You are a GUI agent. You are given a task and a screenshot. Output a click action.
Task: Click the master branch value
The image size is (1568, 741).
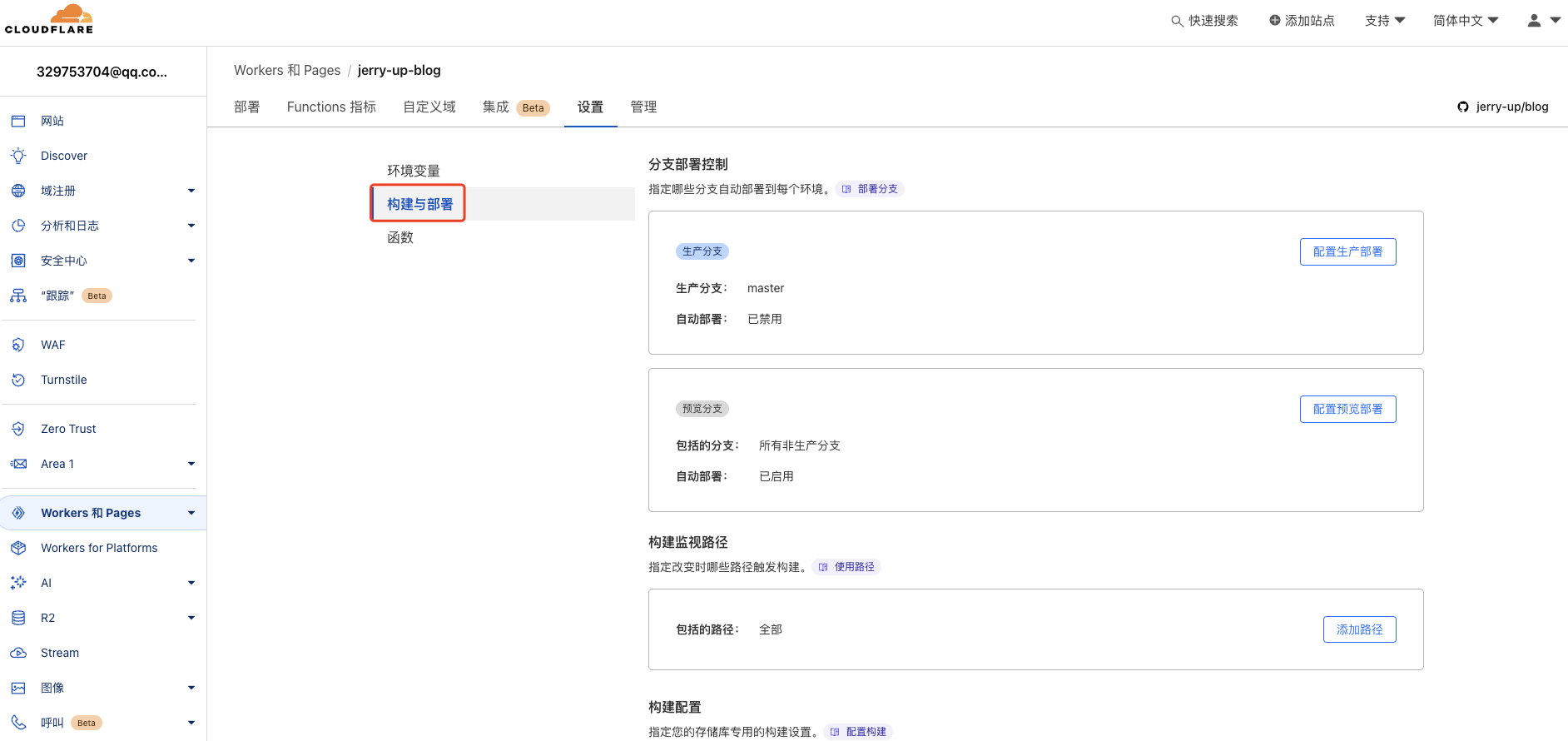coord(766,288)
